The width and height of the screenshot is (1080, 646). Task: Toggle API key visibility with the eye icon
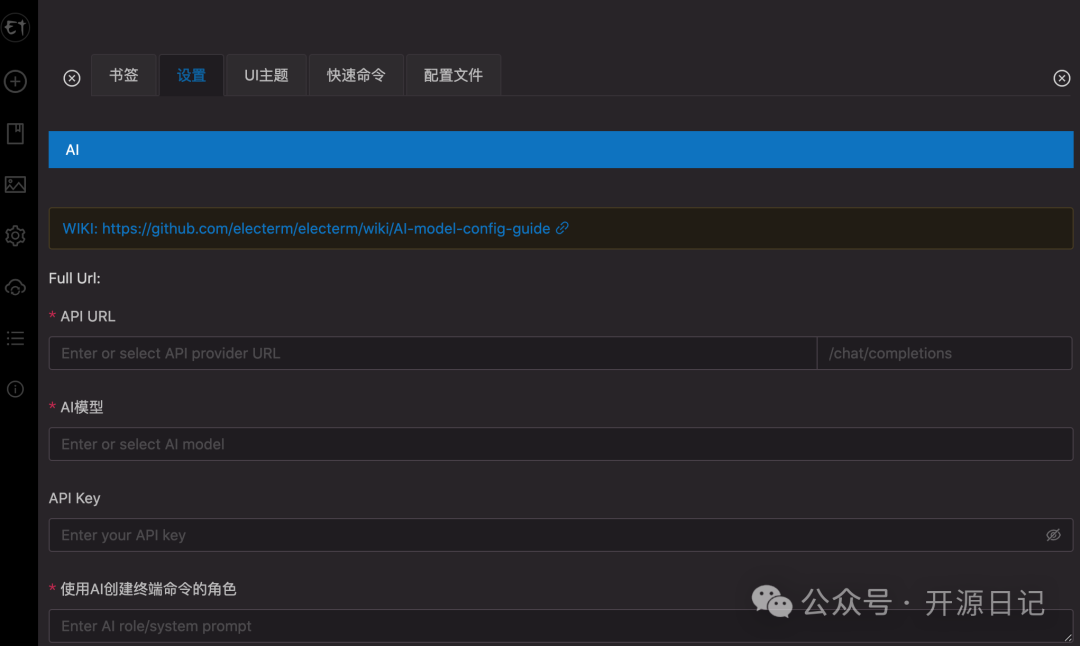(x=1053, y=535)
